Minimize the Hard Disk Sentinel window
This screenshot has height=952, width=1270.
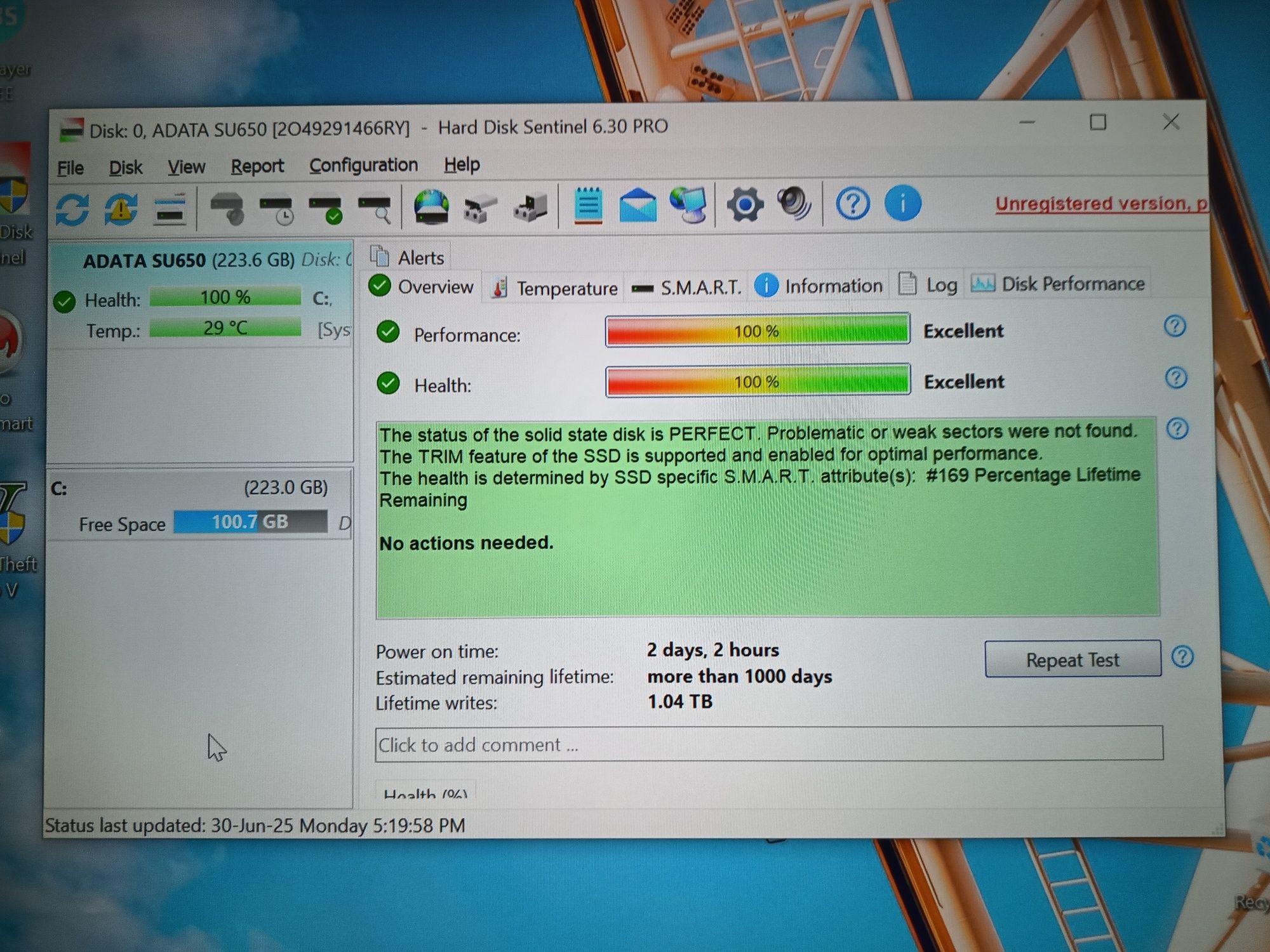(1027, 122)
